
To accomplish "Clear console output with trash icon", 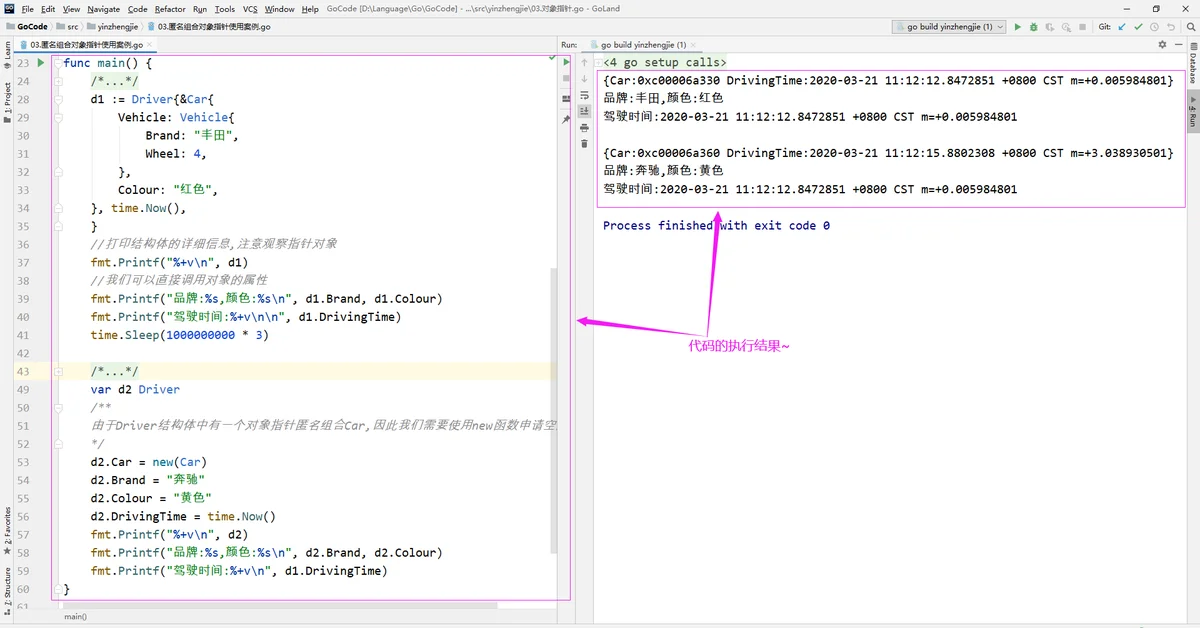I will [x=584, y=143].
